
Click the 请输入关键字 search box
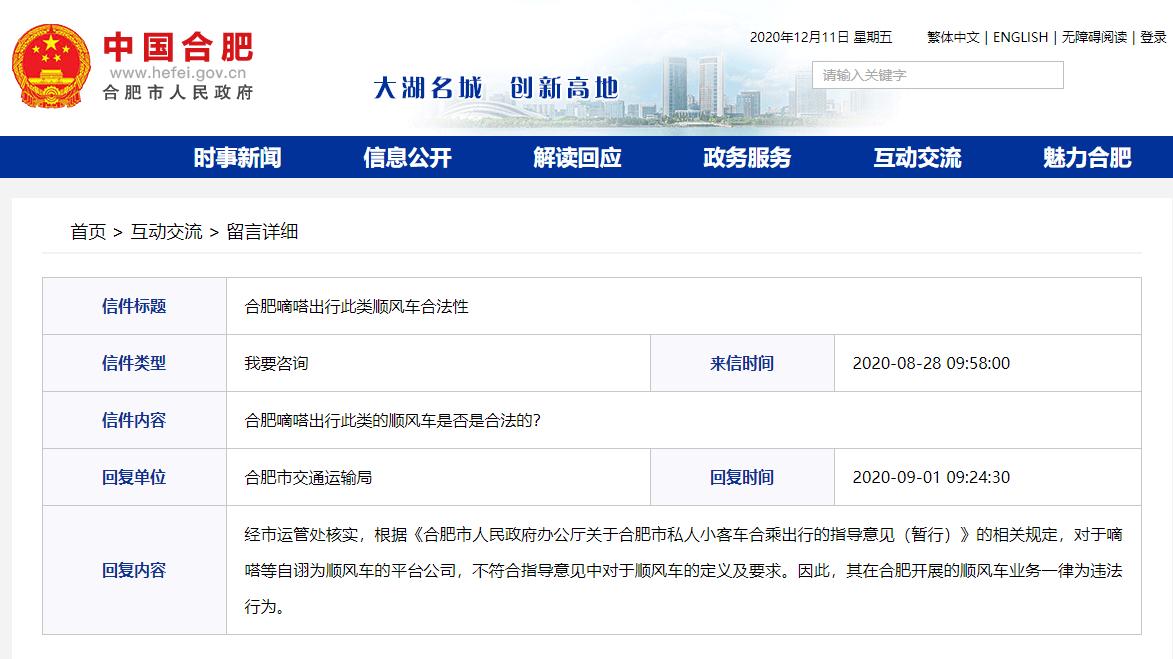[937, 74]
